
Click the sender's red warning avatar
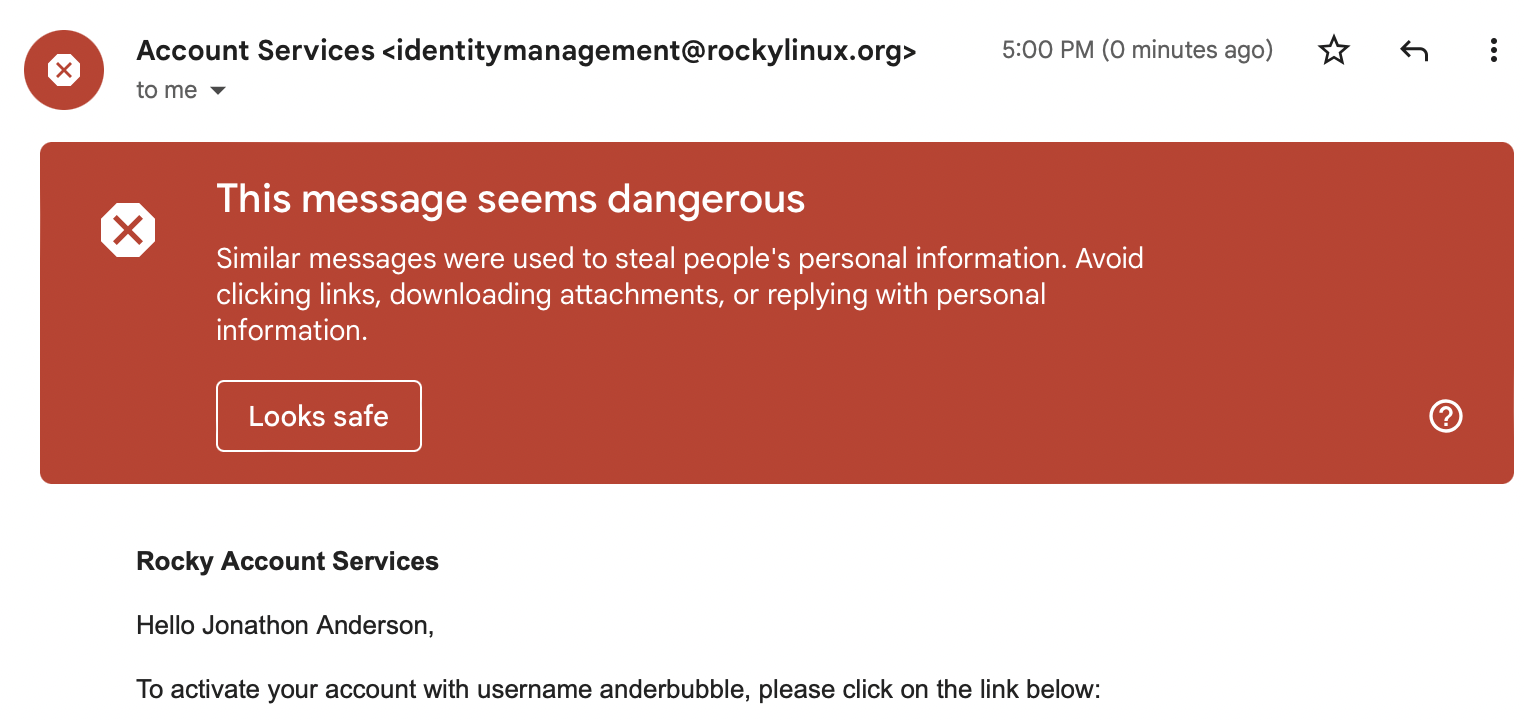[64, 70]
